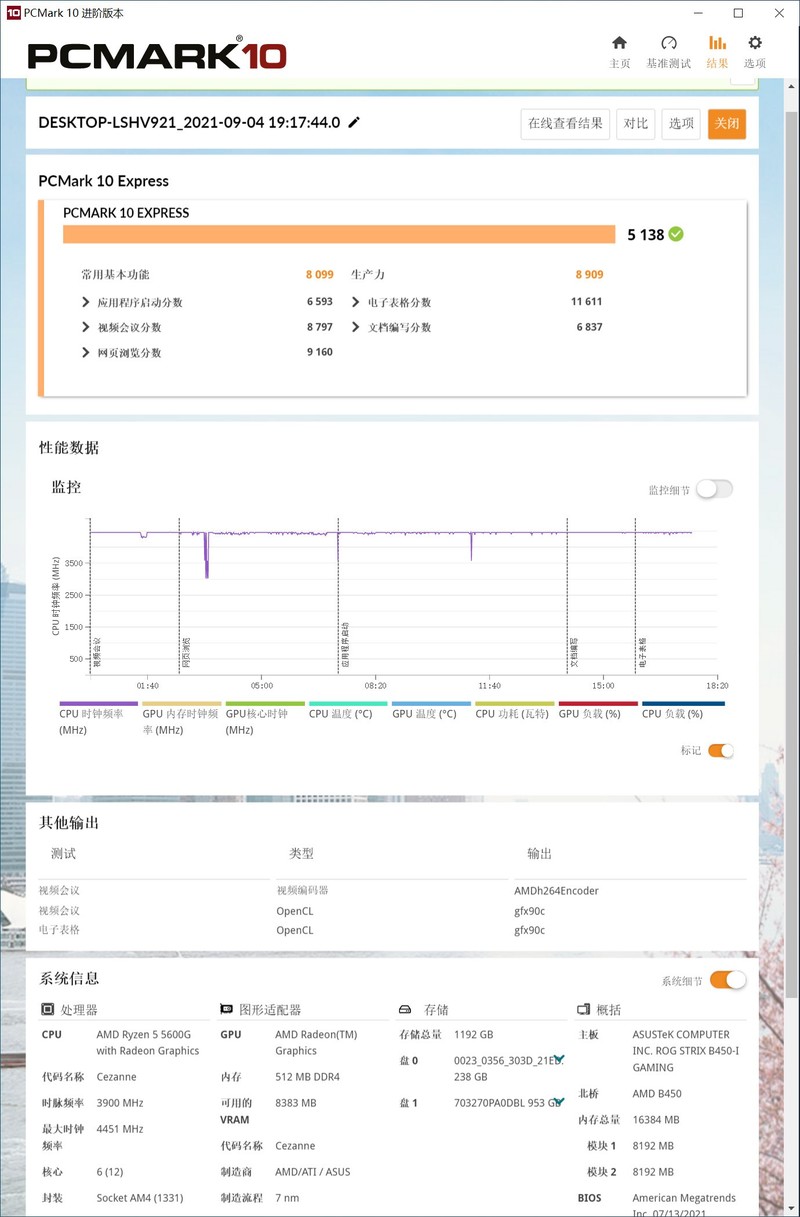Click the orange 关闭 close result button
The height and width of the screenshot is (1217, 800).
pyautogui.click(x=726, y=123)
